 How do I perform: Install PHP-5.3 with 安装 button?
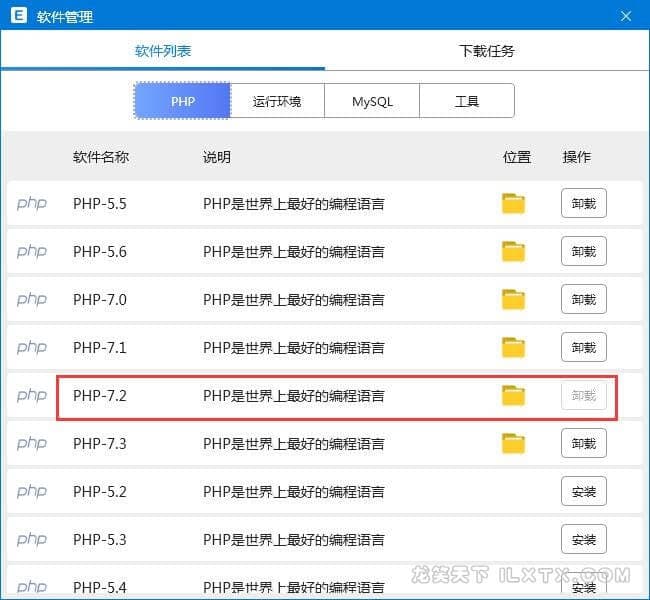[x=584, y=539]
